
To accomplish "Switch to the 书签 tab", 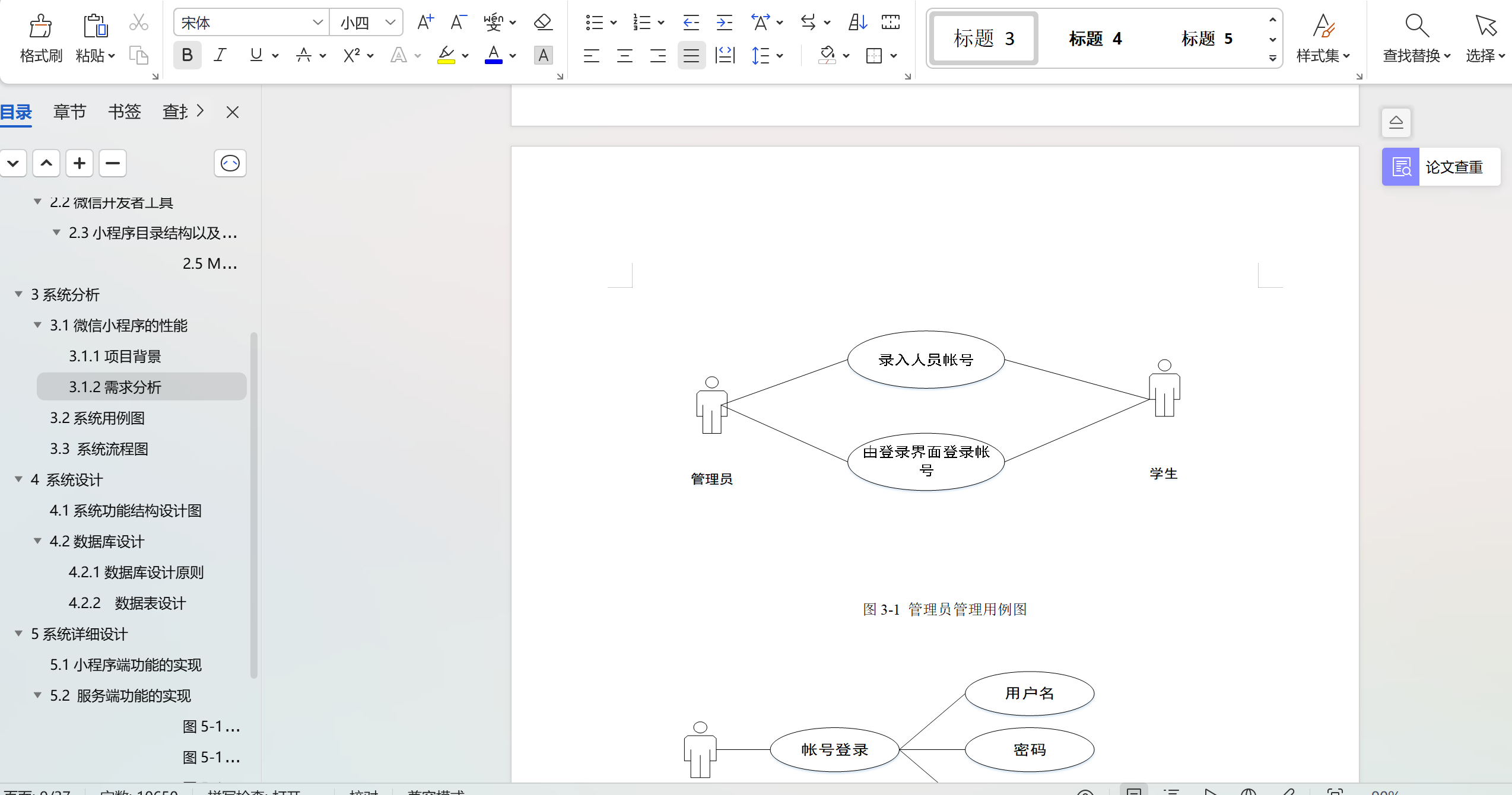I will click(x=124, y=112).
